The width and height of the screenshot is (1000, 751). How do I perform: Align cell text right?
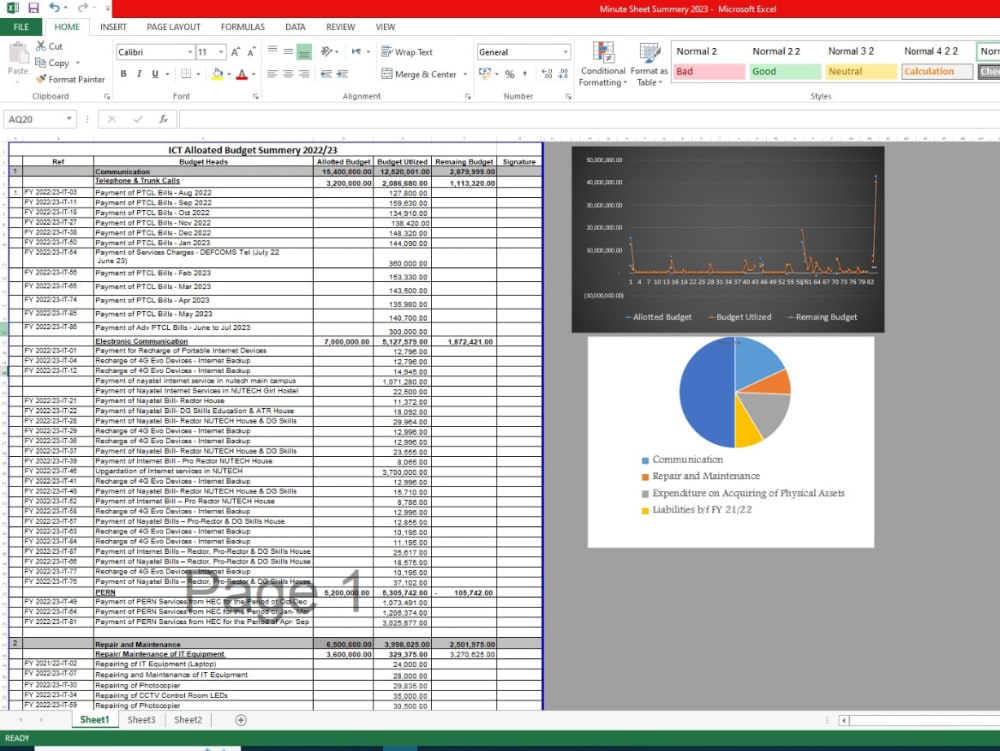[304, 74]
